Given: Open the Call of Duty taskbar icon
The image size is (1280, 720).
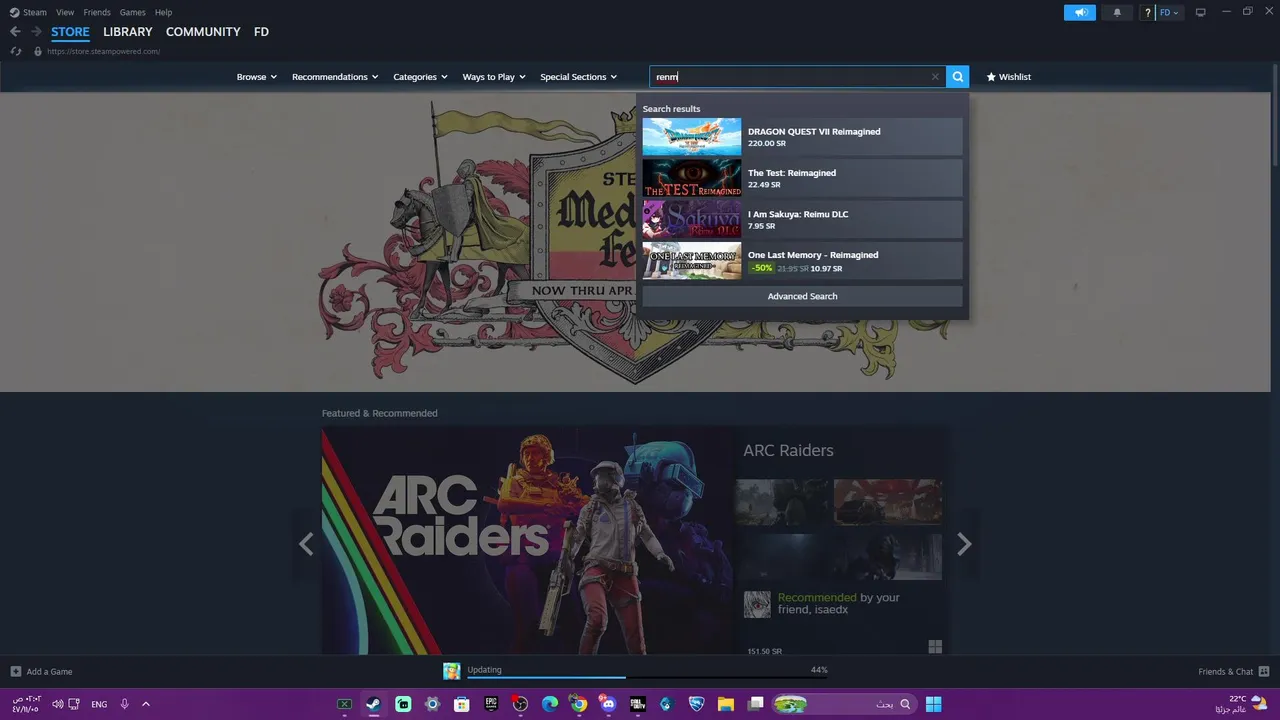Looking at the screenshot, I should point(638,704).
